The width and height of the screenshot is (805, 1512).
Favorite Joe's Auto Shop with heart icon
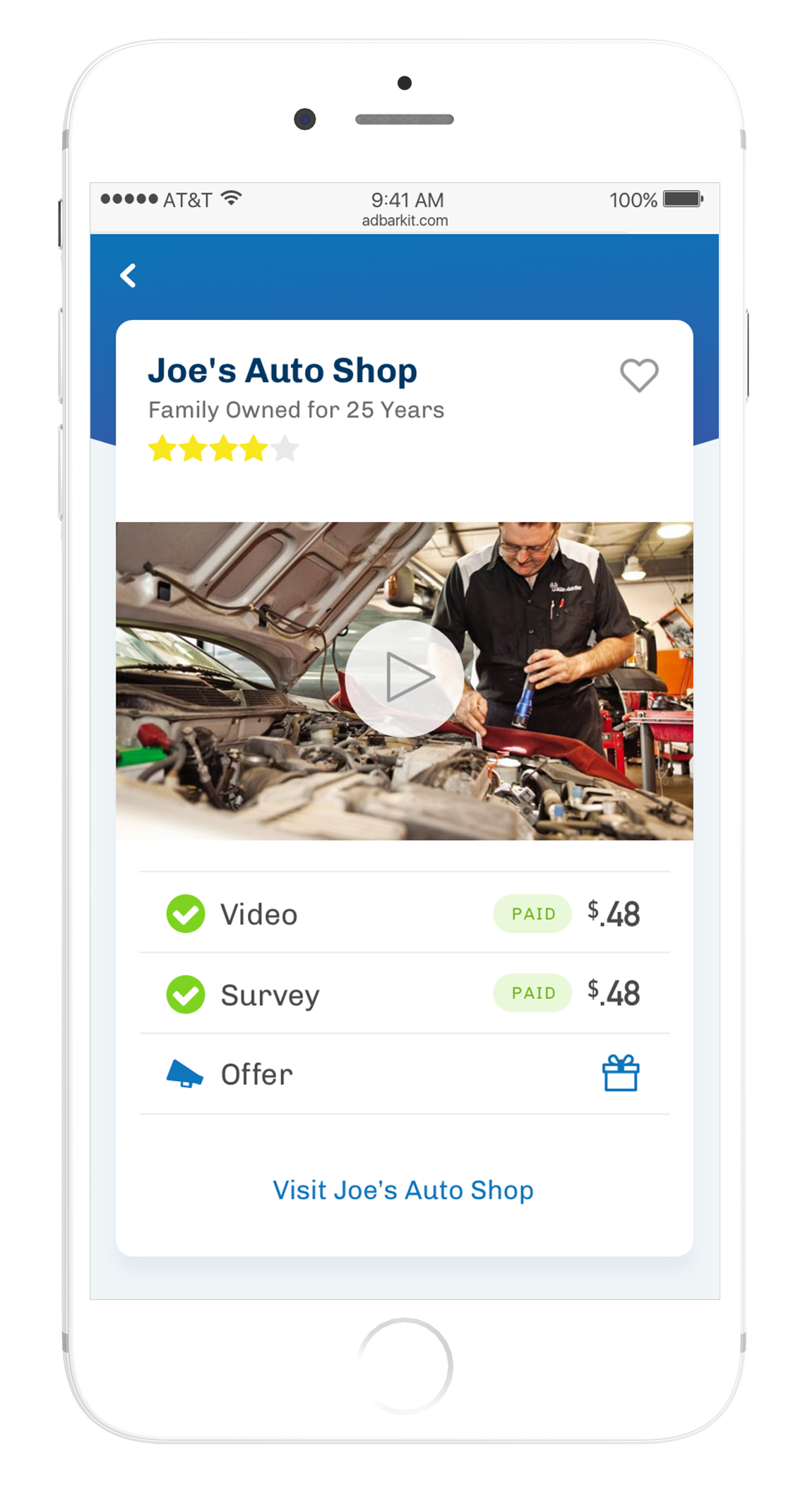click(x=639, y=374)
